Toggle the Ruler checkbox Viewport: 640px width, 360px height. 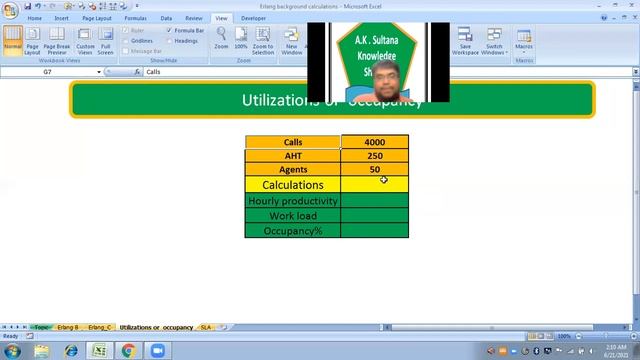(x=126, y=30)
